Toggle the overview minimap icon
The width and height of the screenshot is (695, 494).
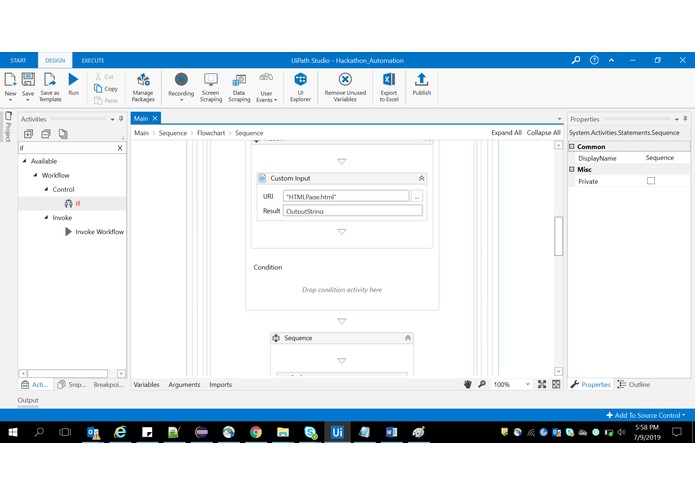coord(556,384)
